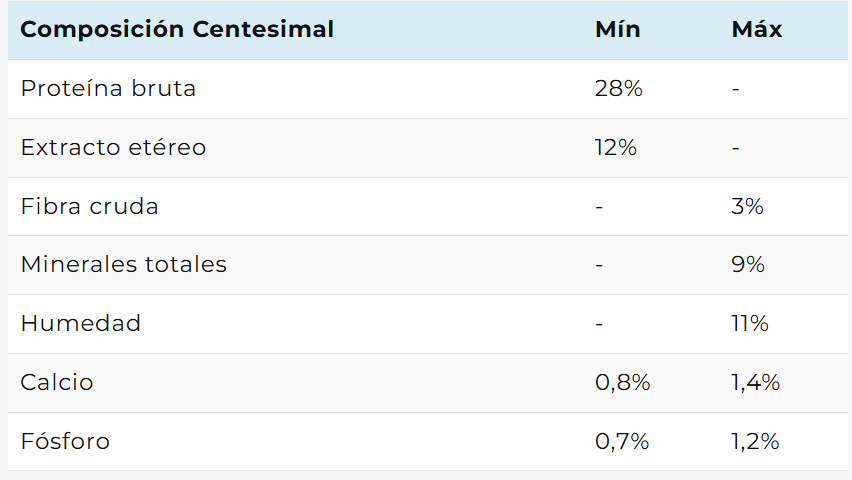This screenshot has width=852, height=480.
Task: Select the Máx column header
Action: (x=757, y=29)
